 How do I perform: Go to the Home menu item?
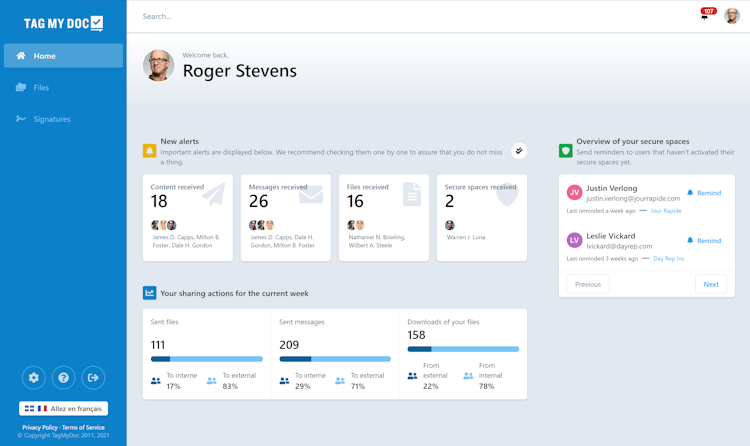point(63,56)
